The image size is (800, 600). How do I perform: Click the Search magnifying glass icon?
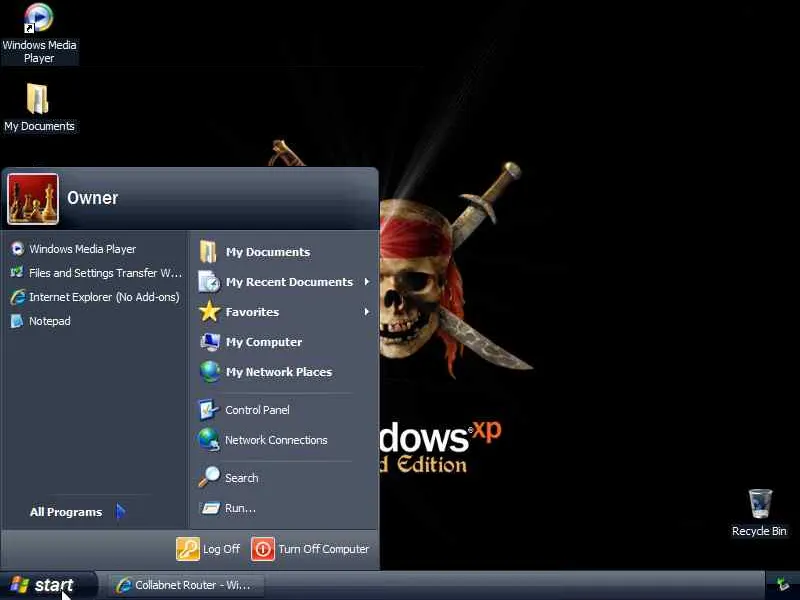click(209, 477)
